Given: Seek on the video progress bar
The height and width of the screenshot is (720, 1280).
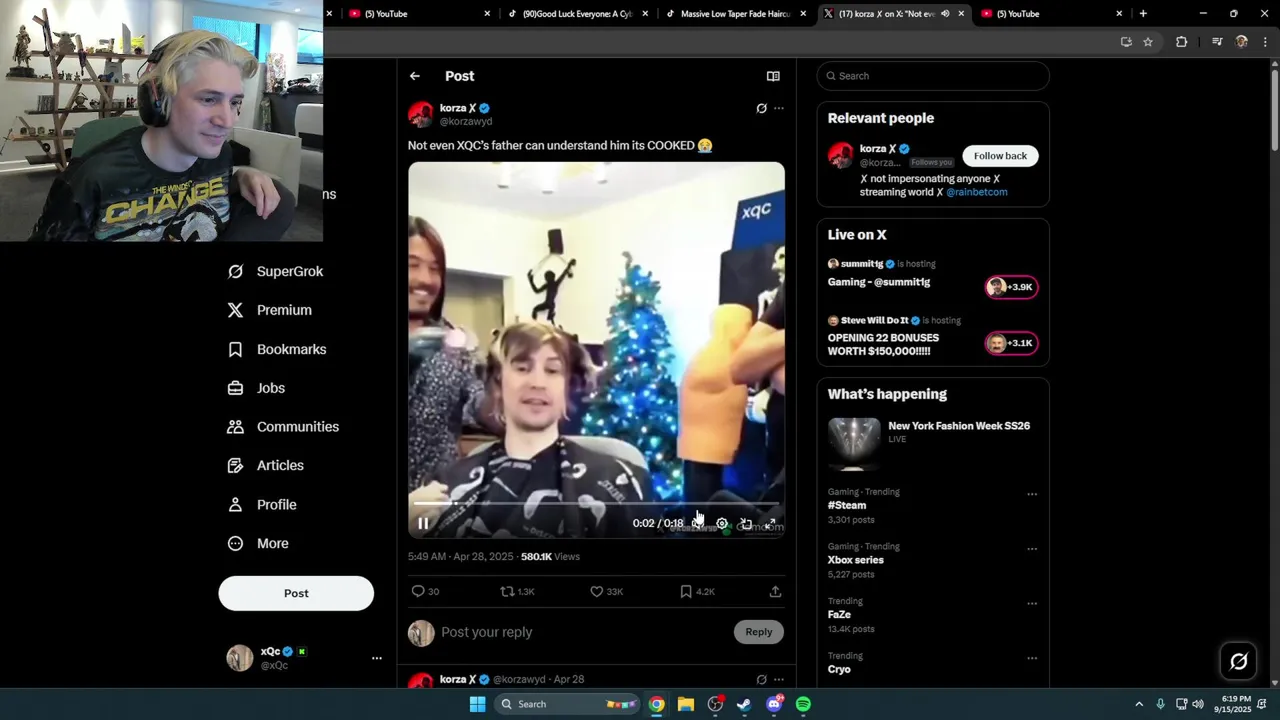Looking at the screenshot, I should (596, 503).
